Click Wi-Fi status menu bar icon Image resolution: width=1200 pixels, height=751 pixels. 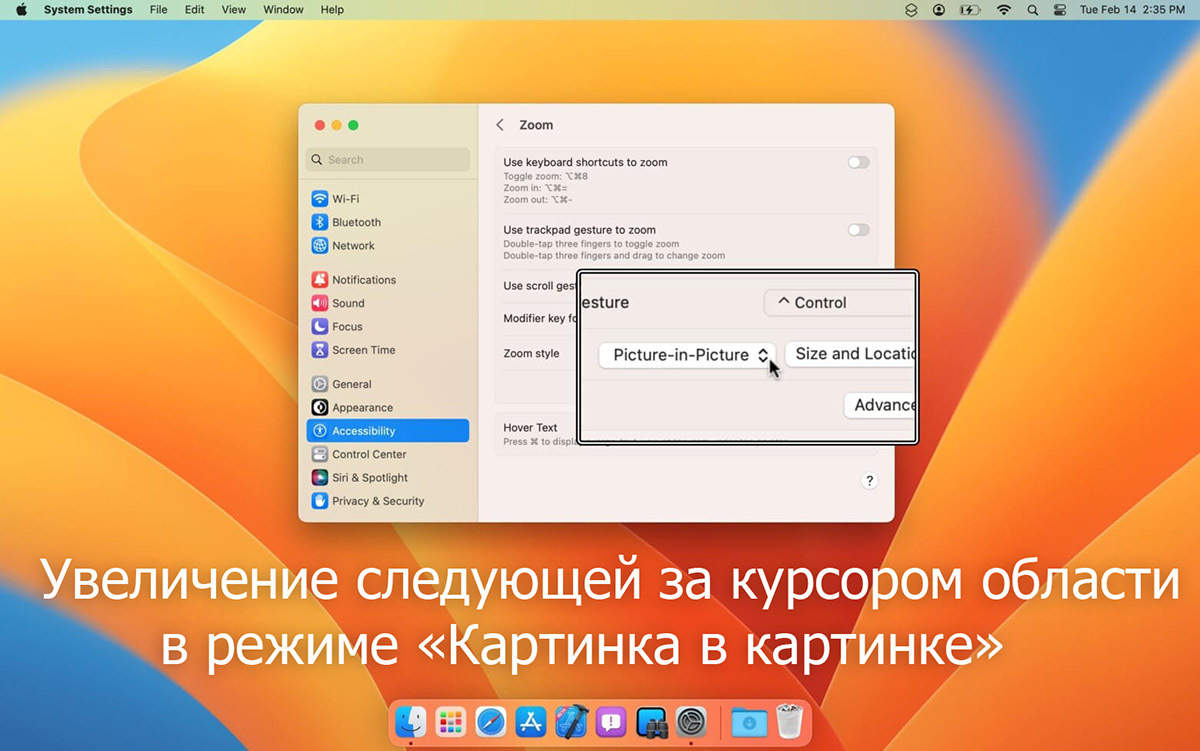[1003, 10]
